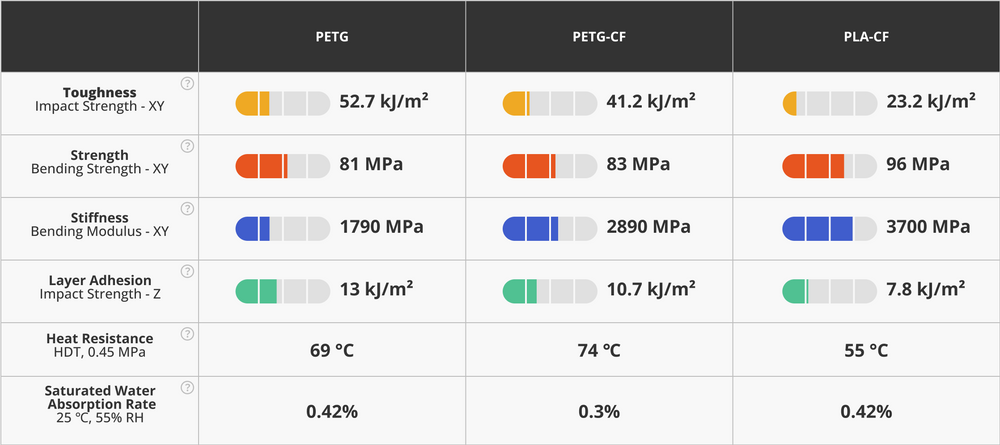This screenshot has width=1000, height=445.
Task: Click the help icon next to Toughness
Action: pyautogui.click(x=187, y=83)
